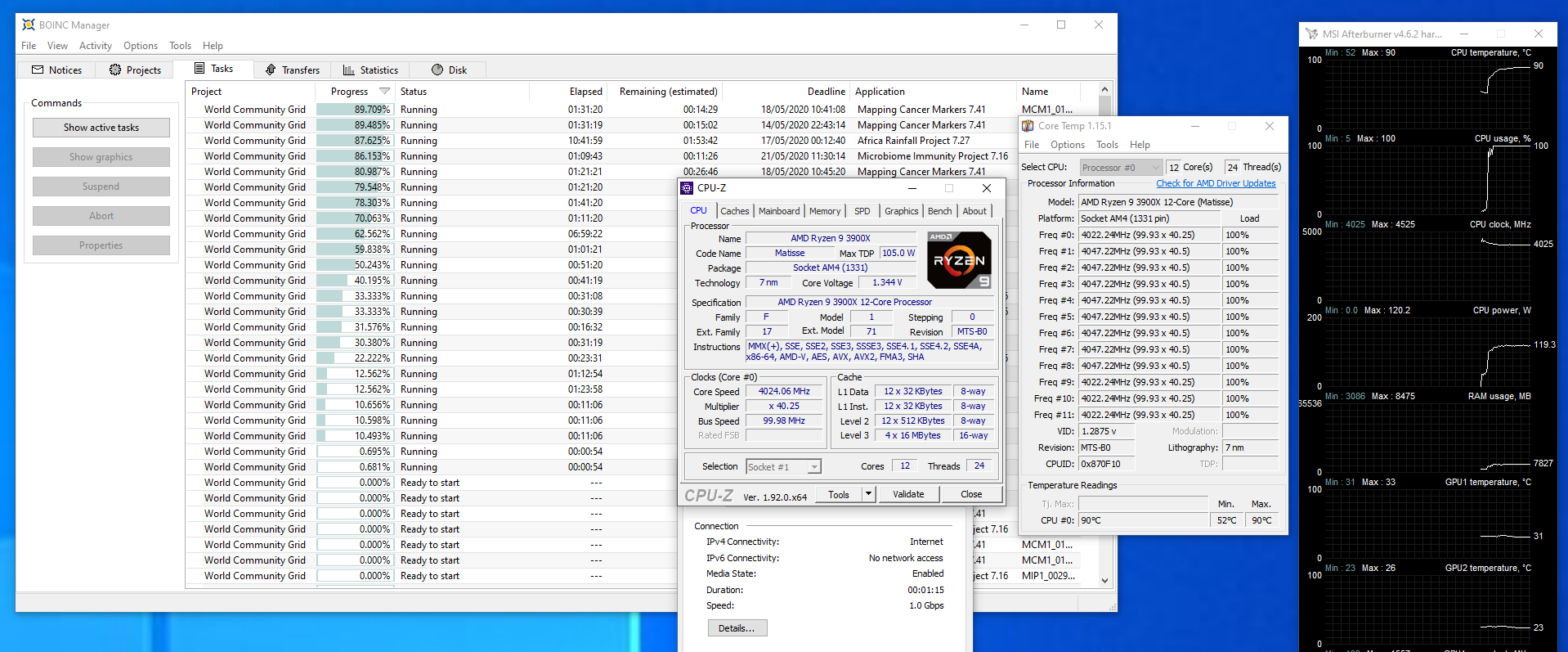Open the File menu in Core Temp

click(x=1032, y=145)
